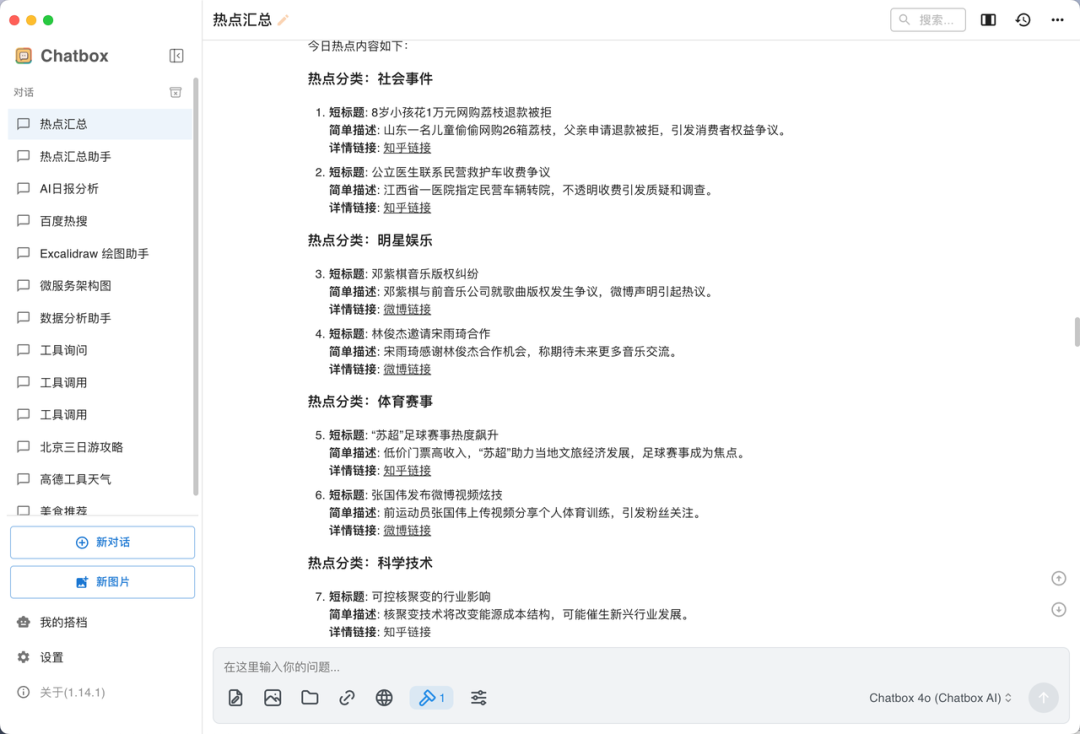This screenshot has width=1080, height=734.
Task: Open the Chatbox 4o model selector
Action: 938,697
